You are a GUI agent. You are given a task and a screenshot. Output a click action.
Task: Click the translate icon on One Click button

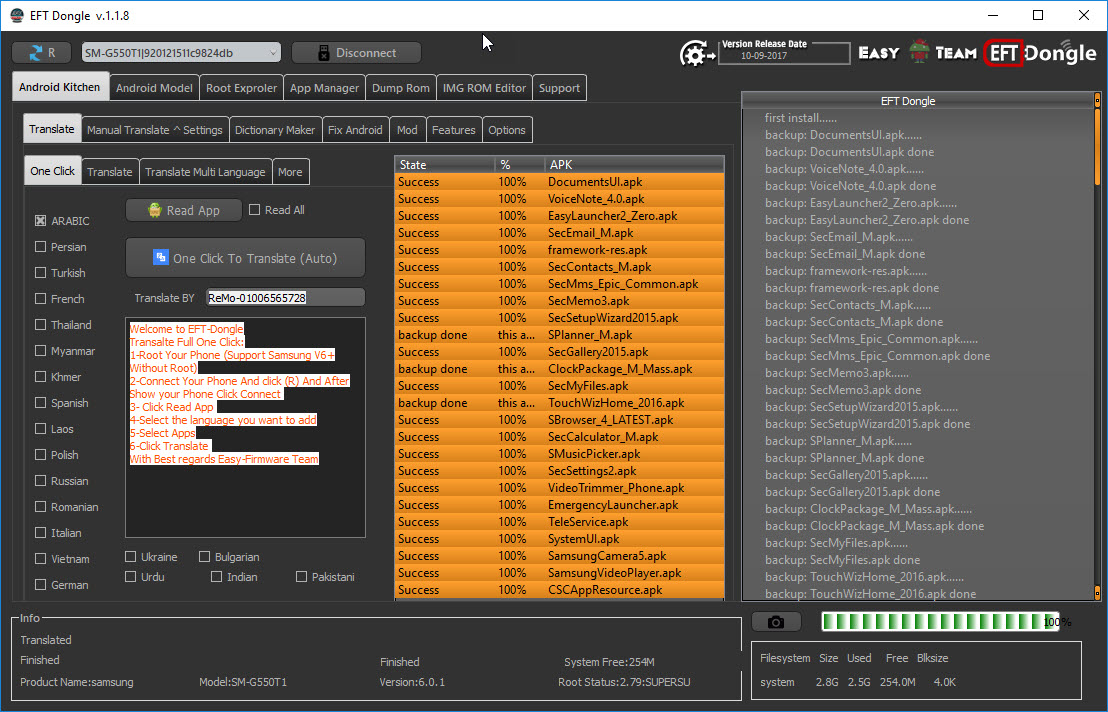pyautogui.click(x=160, y=257)
